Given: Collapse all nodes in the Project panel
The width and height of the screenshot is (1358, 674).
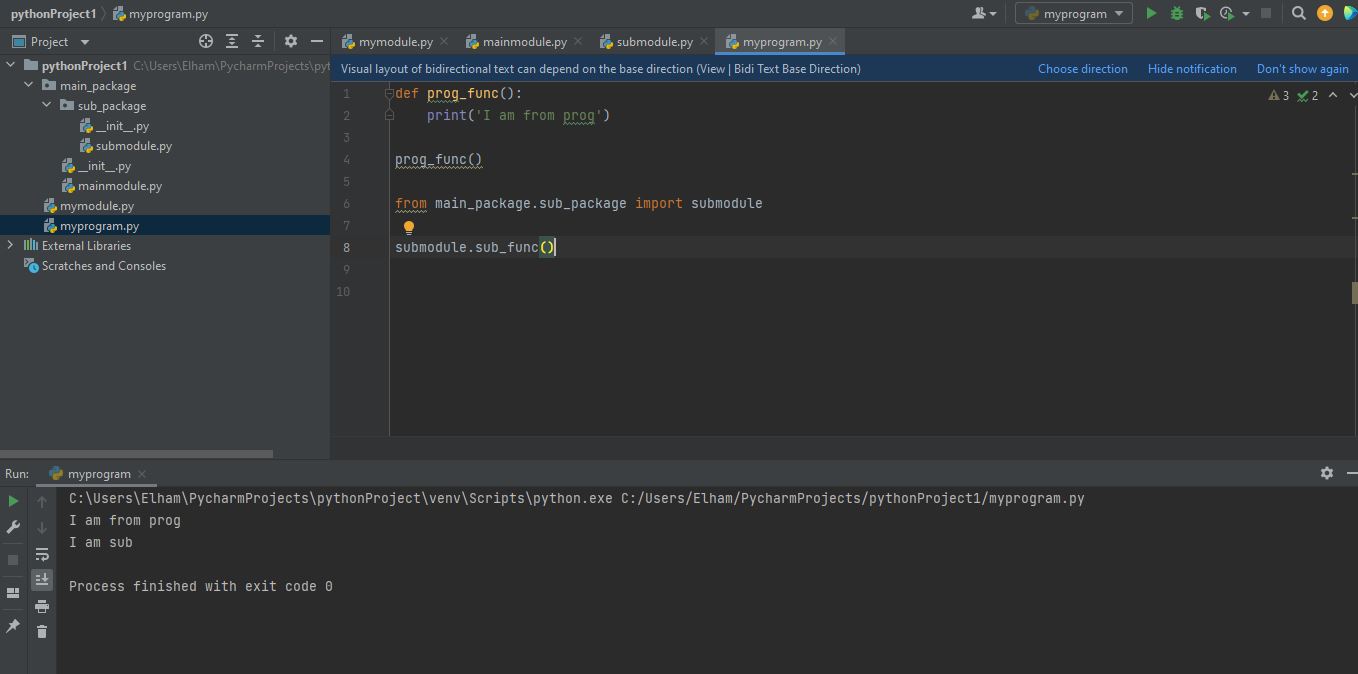Looking at the screenshot, I should pyautogui.click(x=258, y=41).
